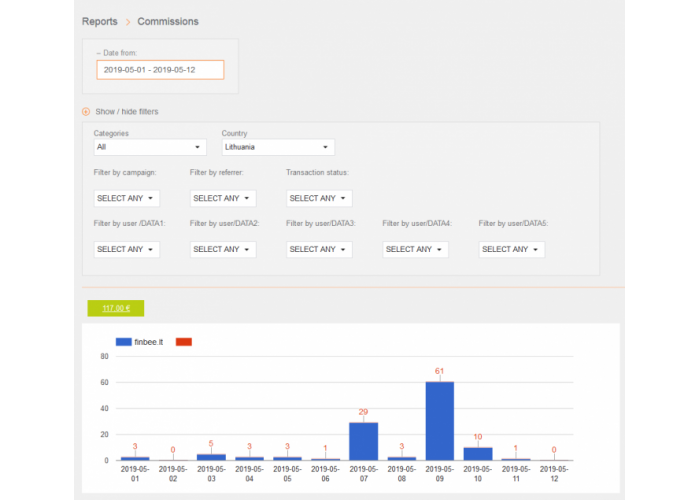Toggle the Show / hide filters icon
The width and height of the screenshot is (700, 500).
pyautogui.click(x=86, y=112)
